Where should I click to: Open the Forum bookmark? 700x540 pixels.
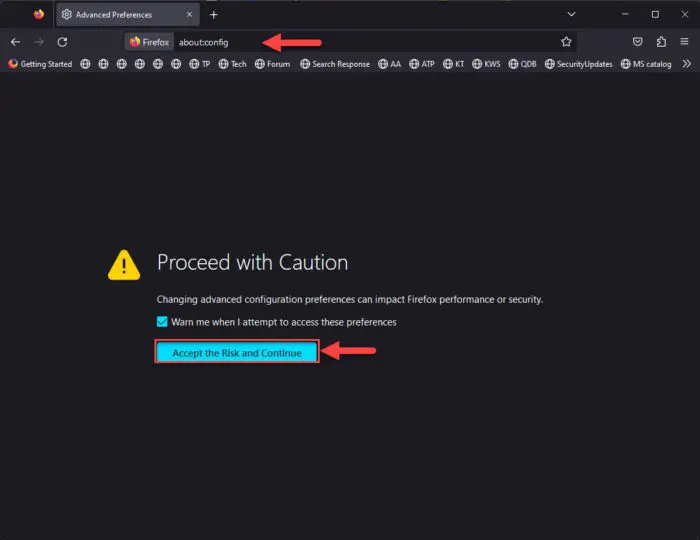click(272, 64)
